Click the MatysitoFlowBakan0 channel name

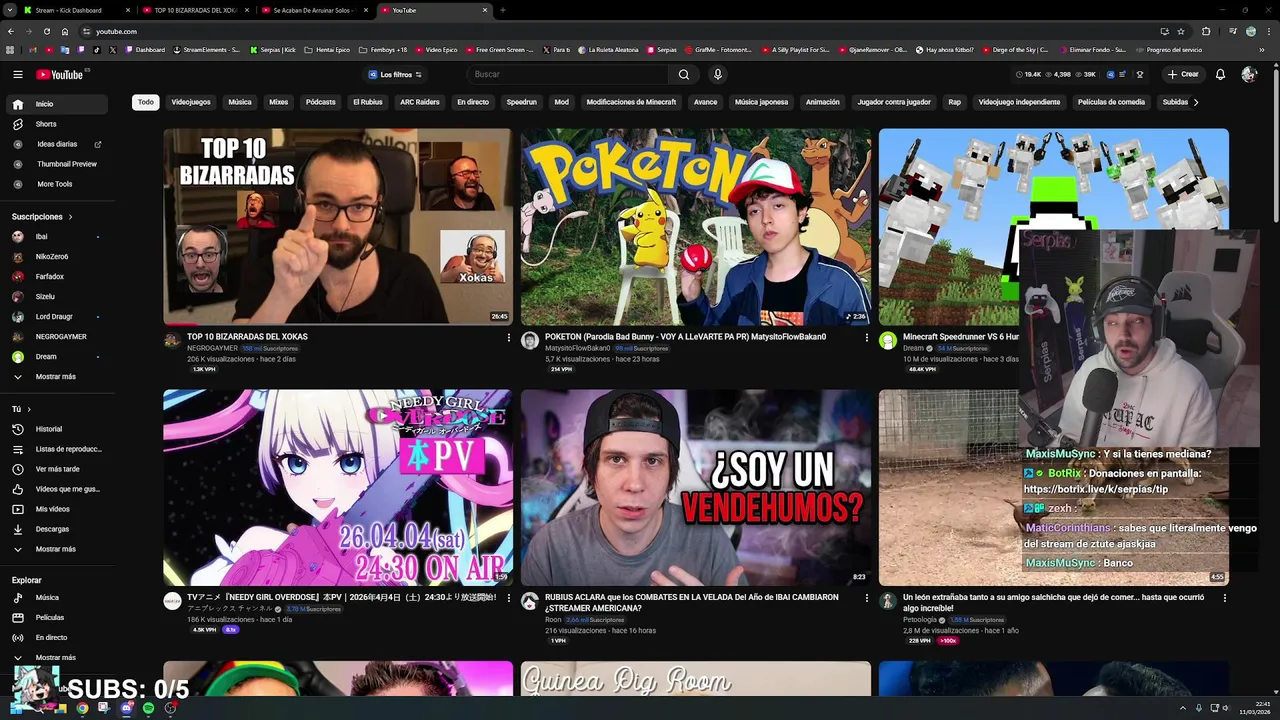[x=577, y=348]
